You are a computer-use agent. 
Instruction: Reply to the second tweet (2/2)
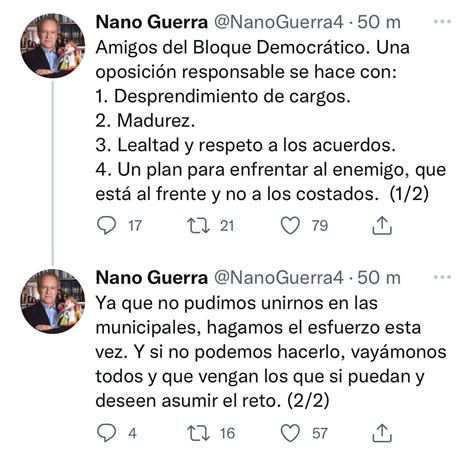(106, 433)
